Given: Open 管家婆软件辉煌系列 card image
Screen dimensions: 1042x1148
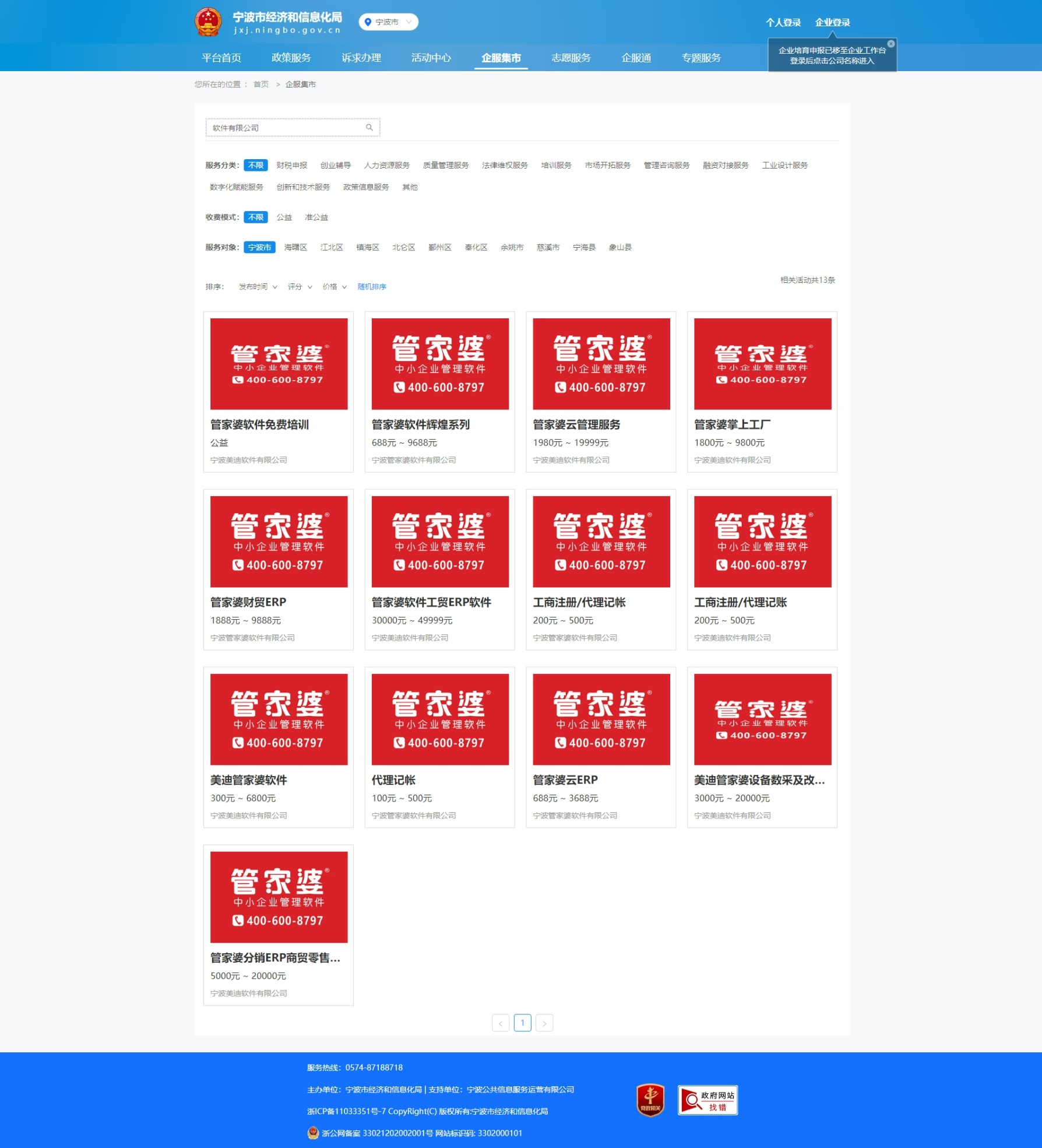Looking at the screenshot, I should tap(441, 364).
